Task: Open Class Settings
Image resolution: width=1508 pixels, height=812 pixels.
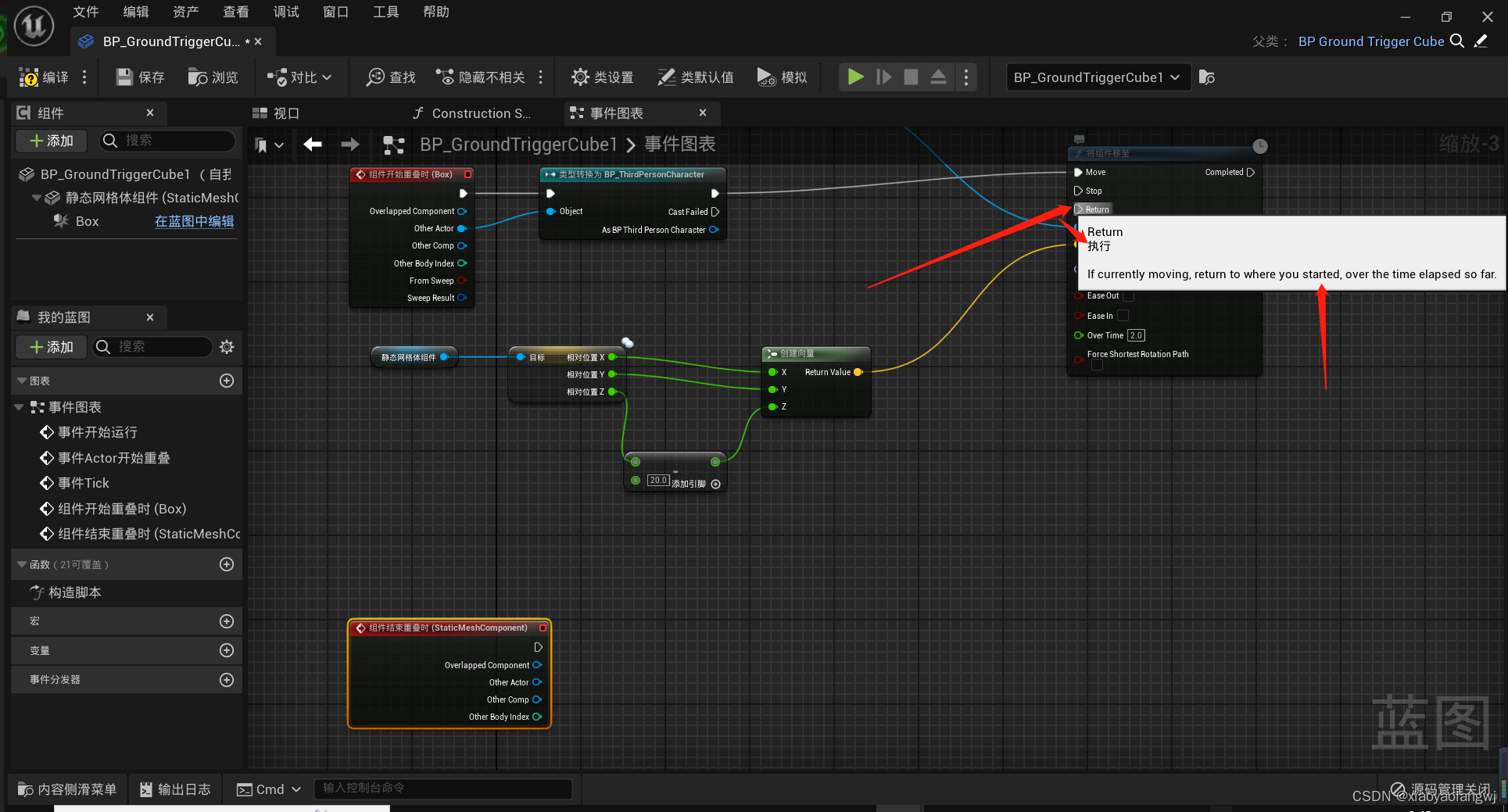Action: [602, 77]
